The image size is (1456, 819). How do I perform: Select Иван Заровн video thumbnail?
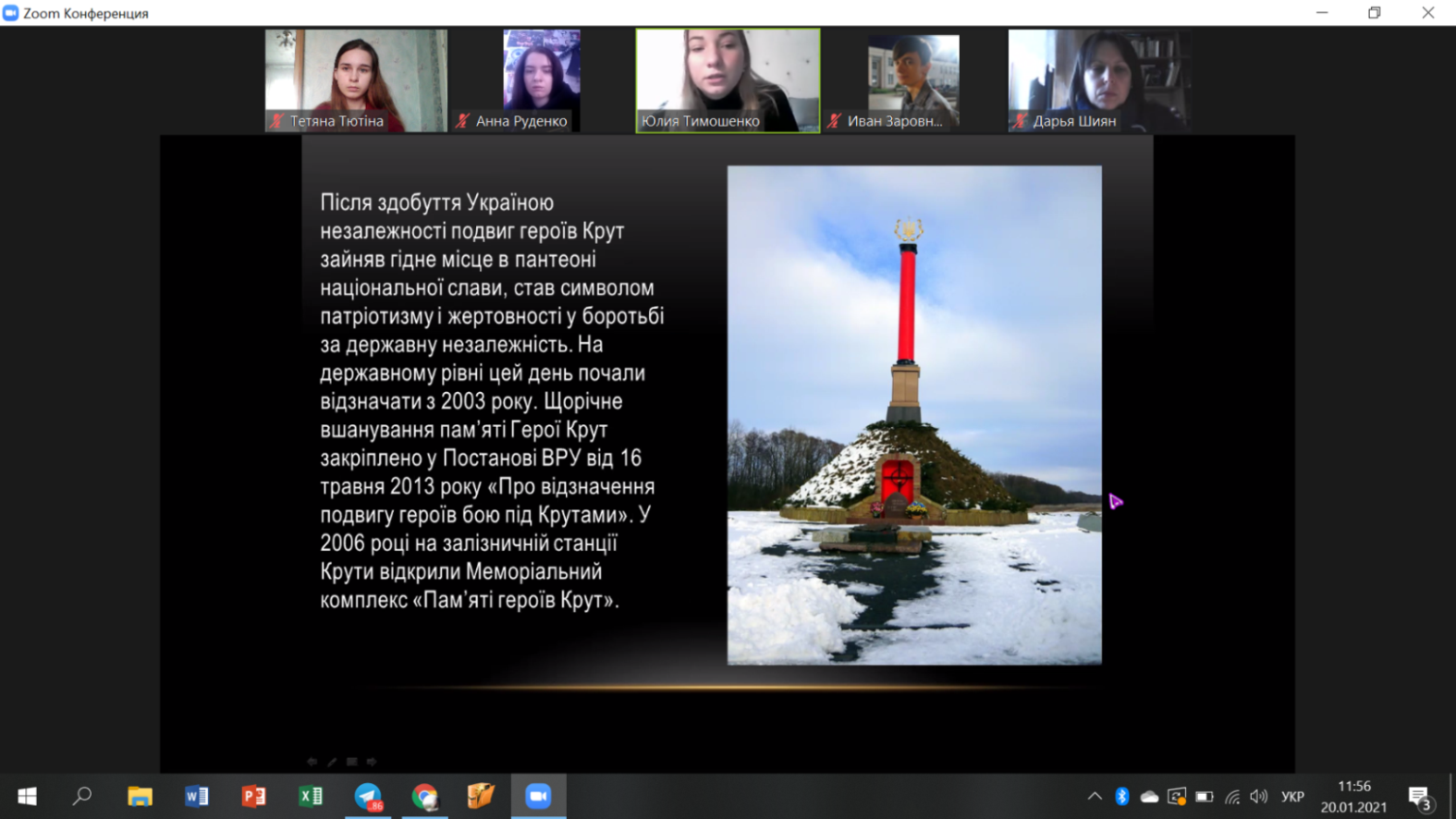click(913, 80)
